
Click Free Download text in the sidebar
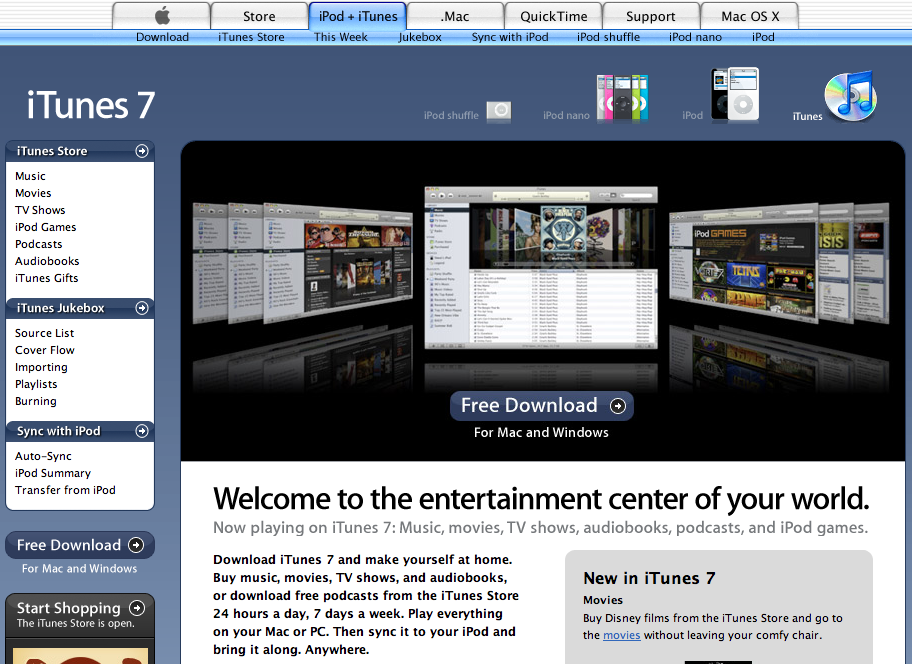69,545
